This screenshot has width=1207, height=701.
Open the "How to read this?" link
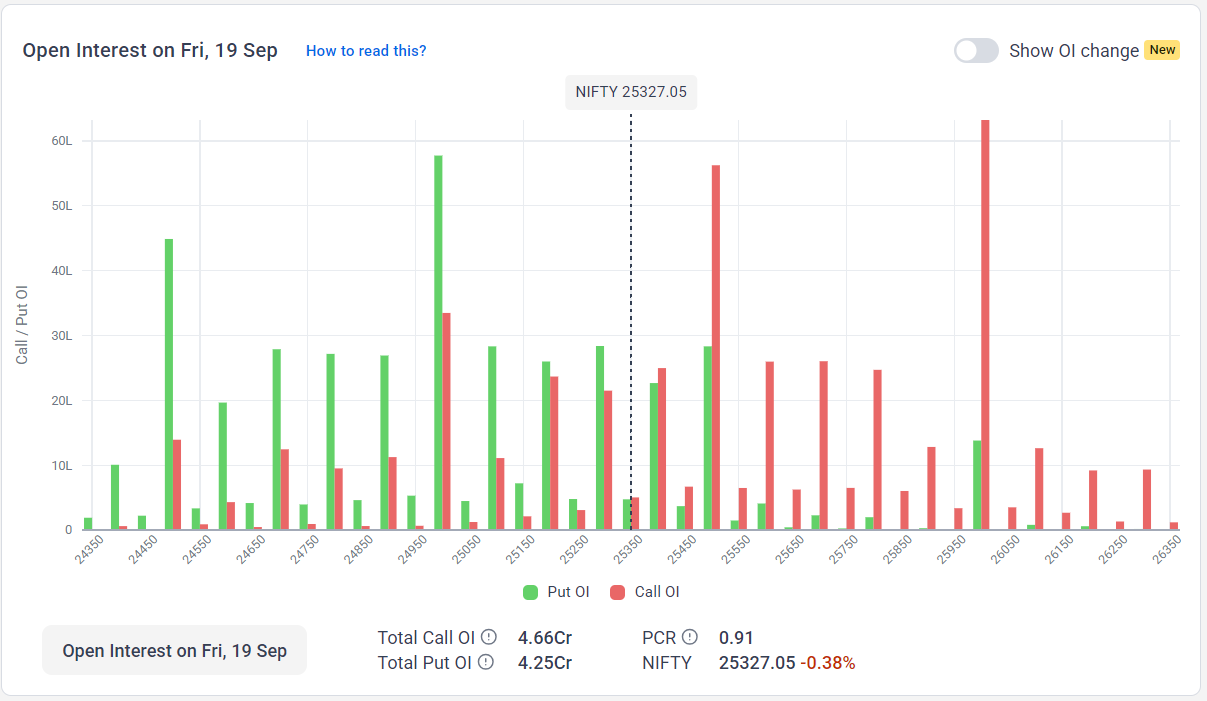tap(366, 51)
